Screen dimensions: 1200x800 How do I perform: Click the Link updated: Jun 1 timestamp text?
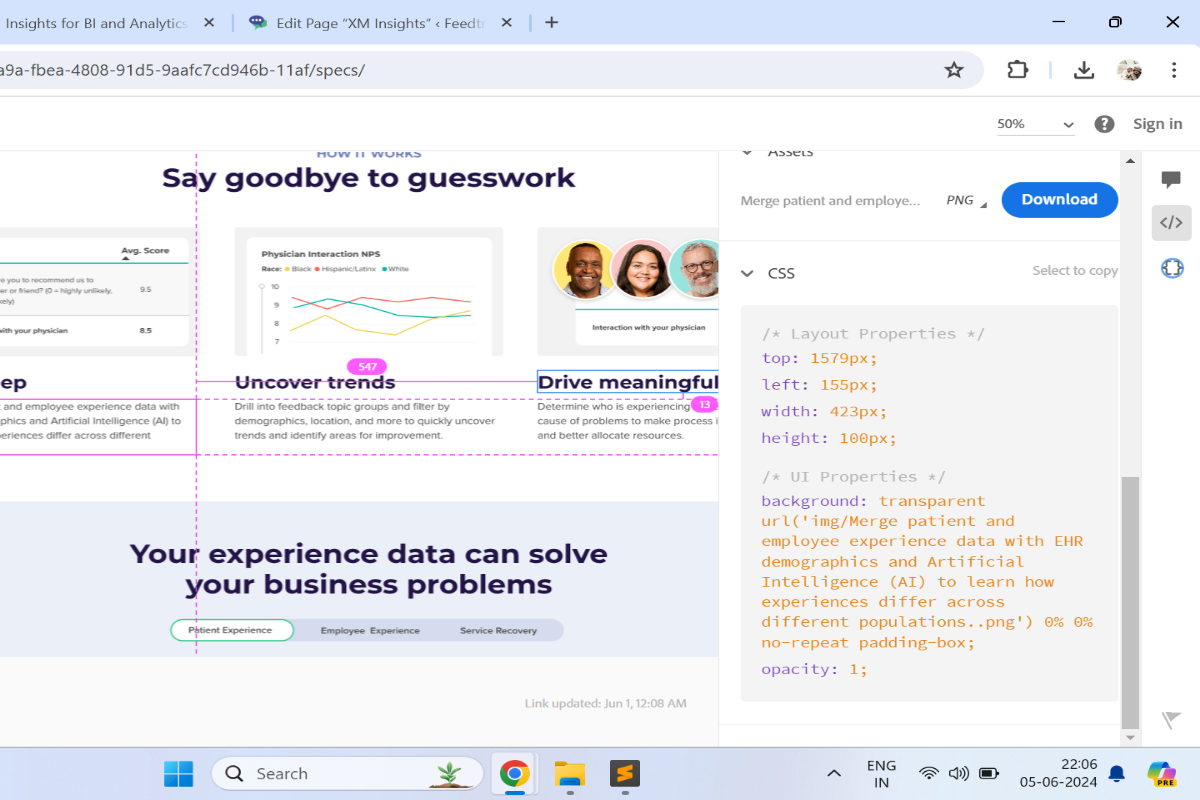click(x=606, y=704)
